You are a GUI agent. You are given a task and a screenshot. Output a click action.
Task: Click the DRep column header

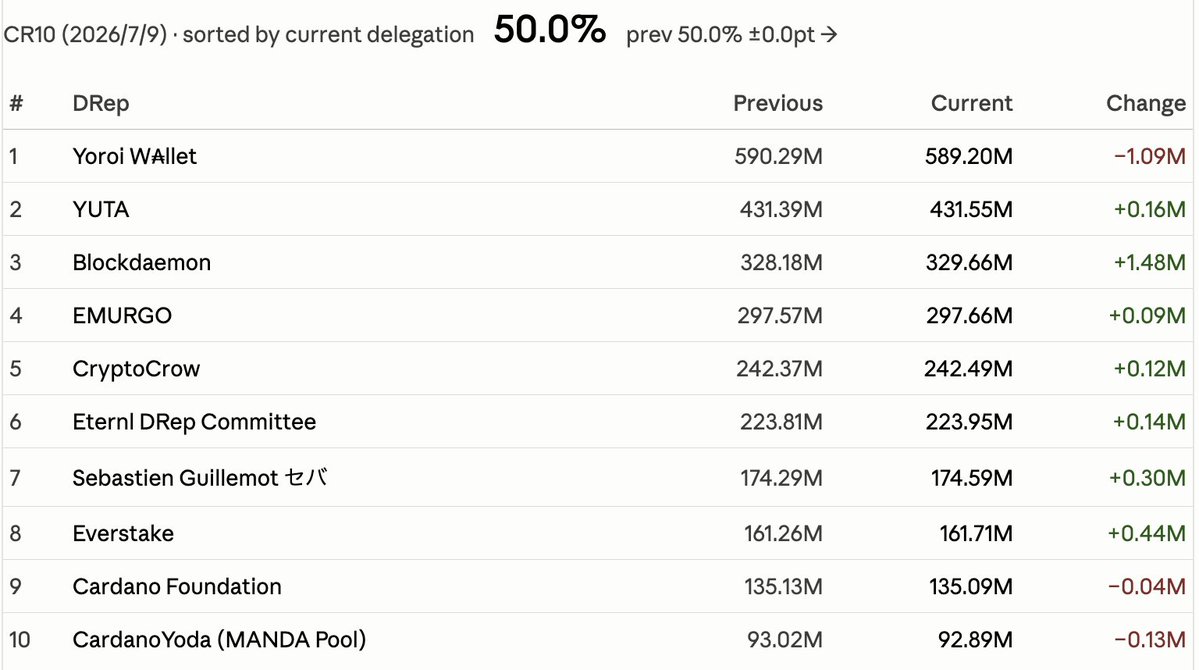coord(100,103)
